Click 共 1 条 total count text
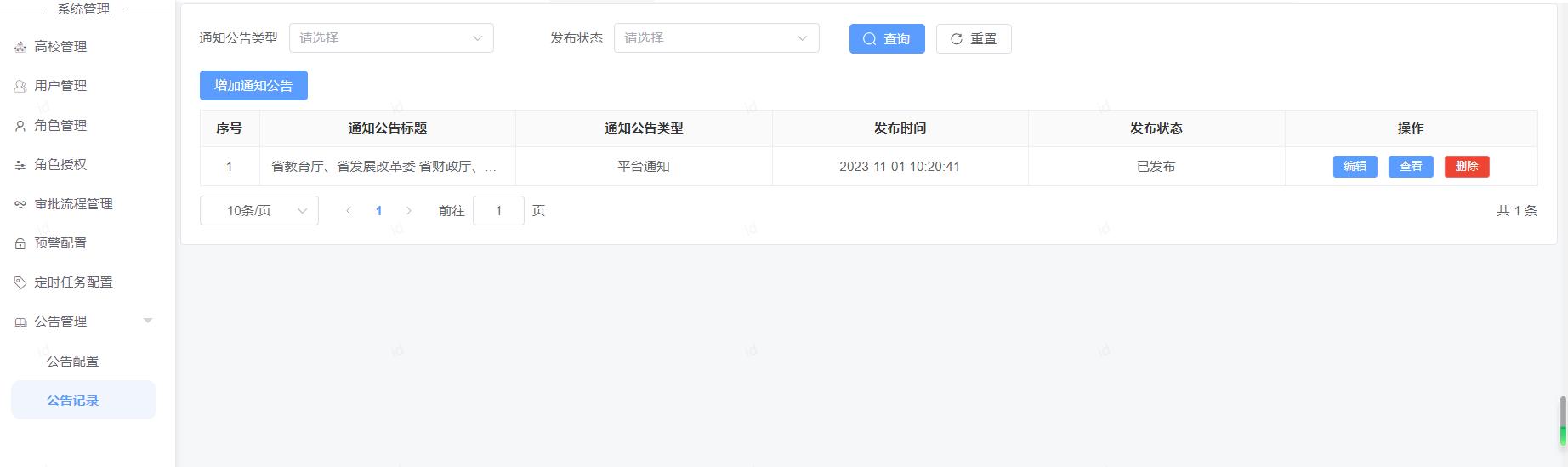This screenshot has width=1568, height=467. tap(1517, 211)
